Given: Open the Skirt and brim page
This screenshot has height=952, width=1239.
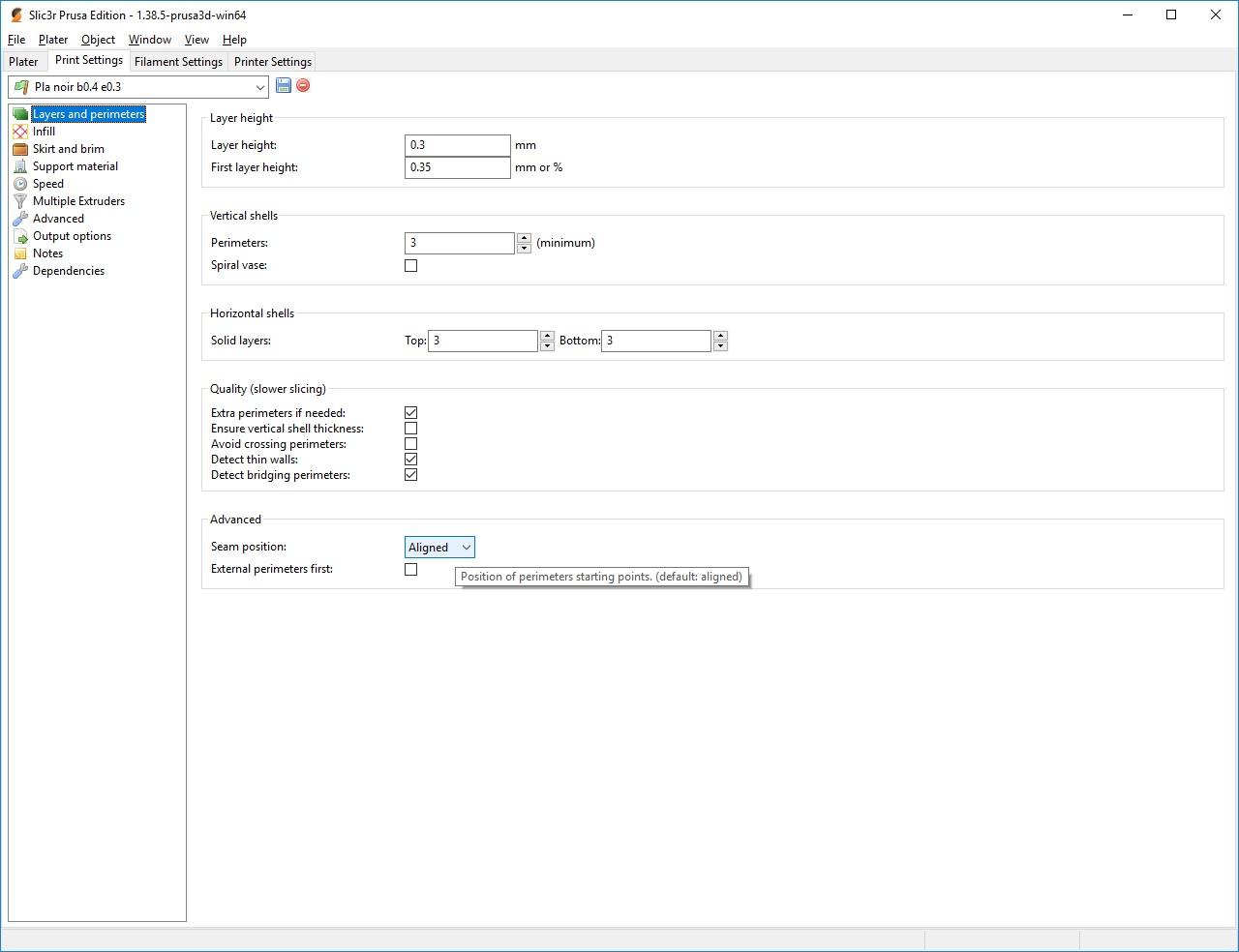Looking at the screenshot, I should 69,149.
